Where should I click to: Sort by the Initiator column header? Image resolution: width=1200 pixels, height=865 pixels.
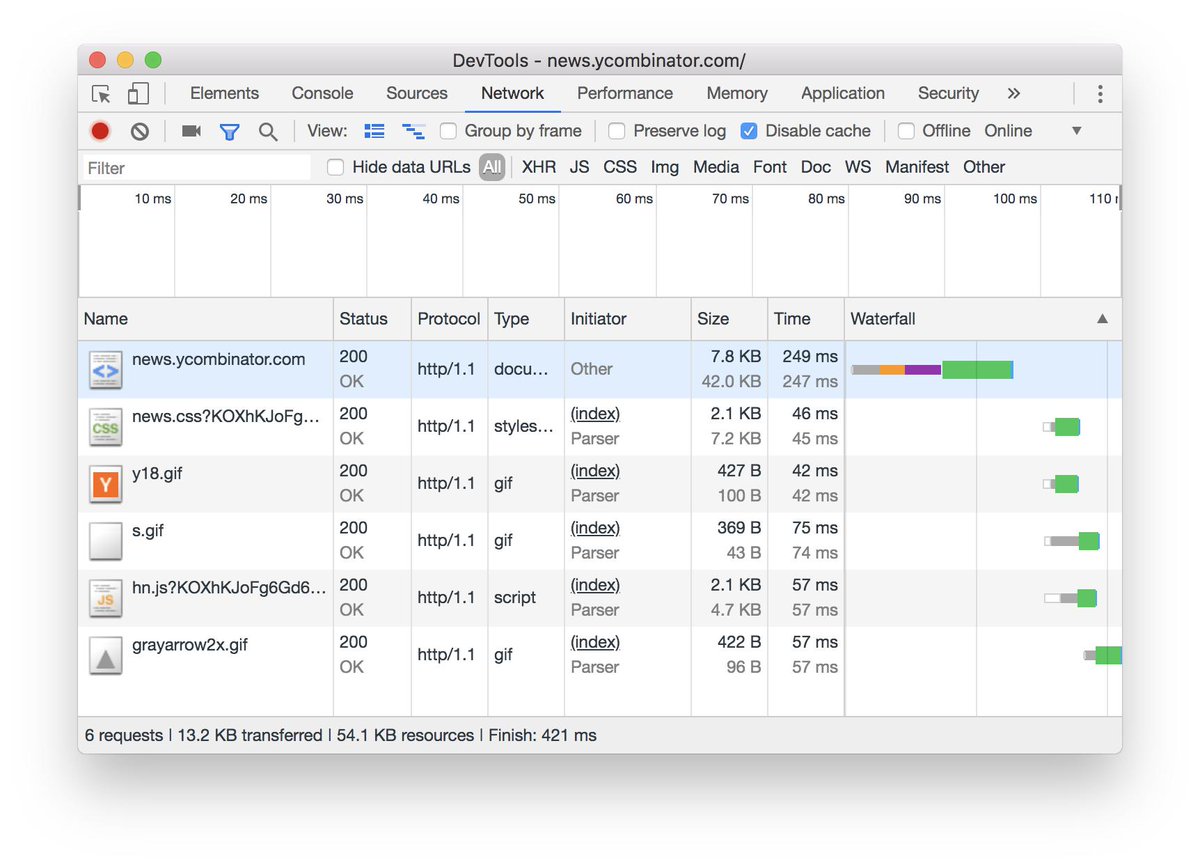(628, 319)
